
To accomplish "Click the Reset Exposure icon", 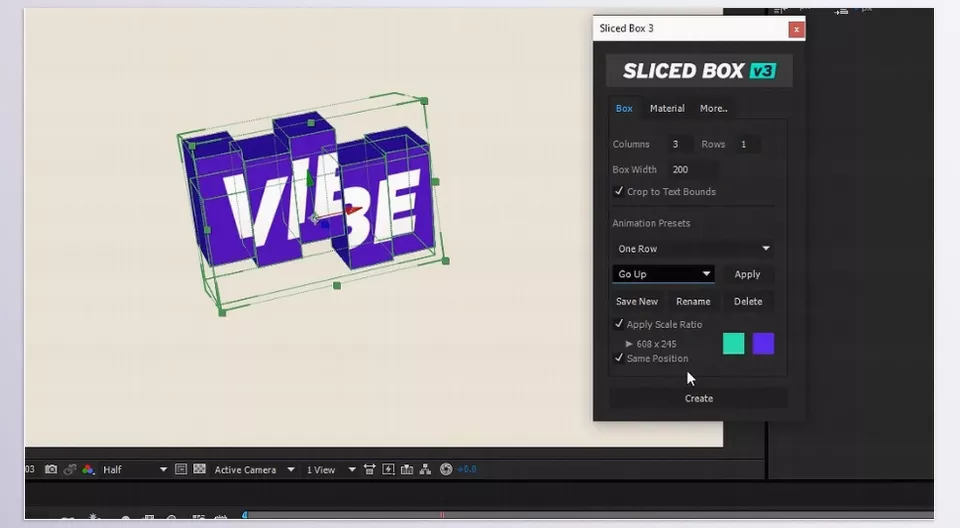I will click(446, 469).
